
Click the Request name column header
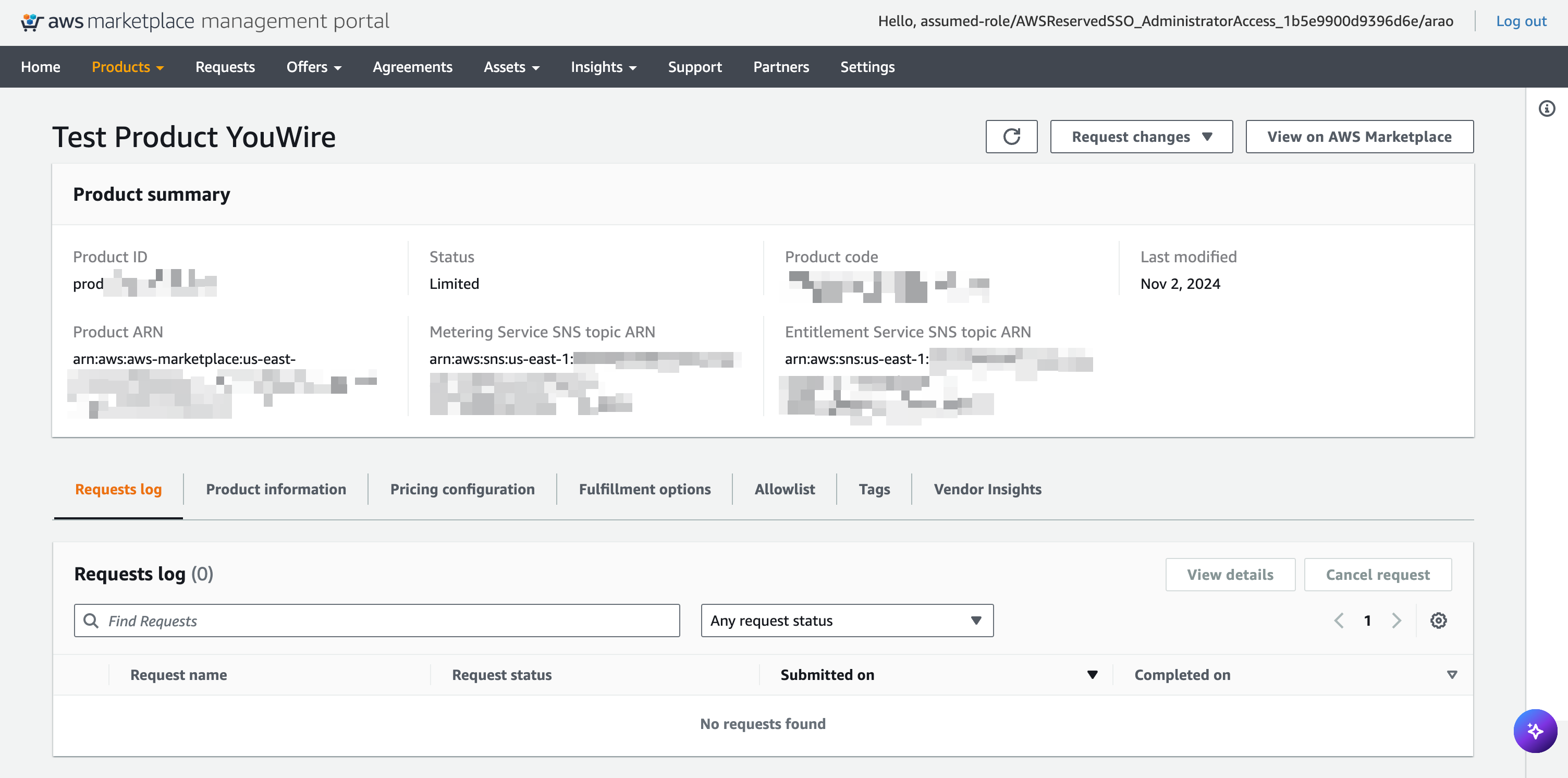tap(178, 675)
